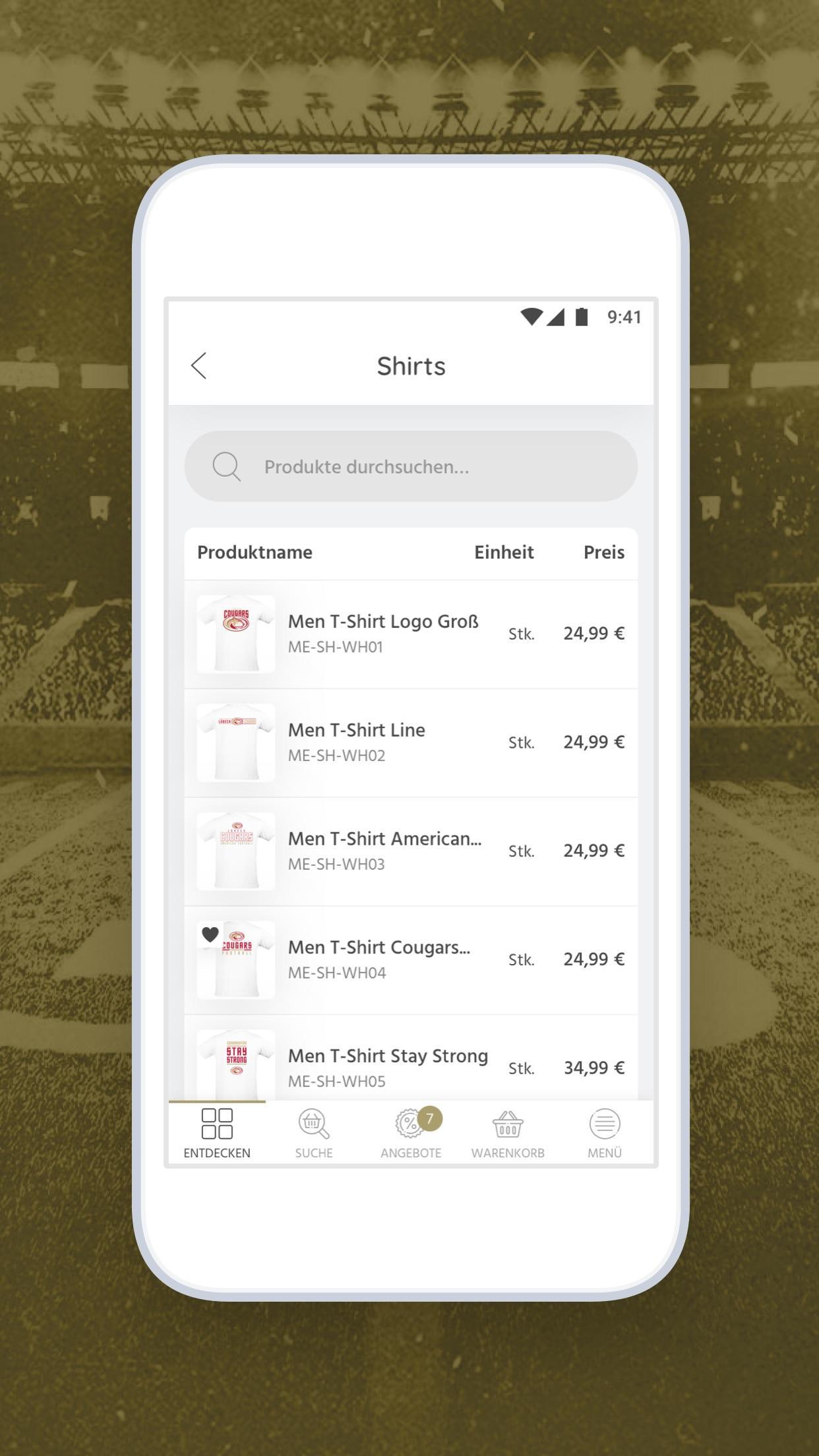Go back using the left arrow icon
This screenshot has width=819, height=1456.
pyautogui.click(x=198, y=365)
